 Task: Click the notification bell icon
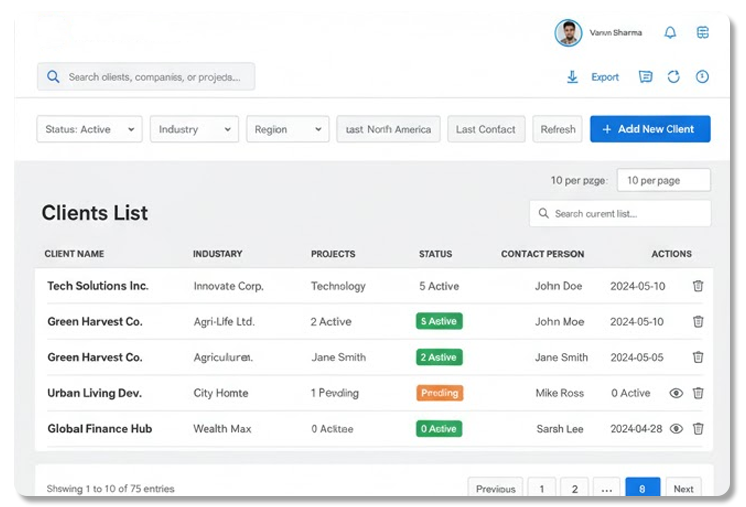click(x=670, y=33)
